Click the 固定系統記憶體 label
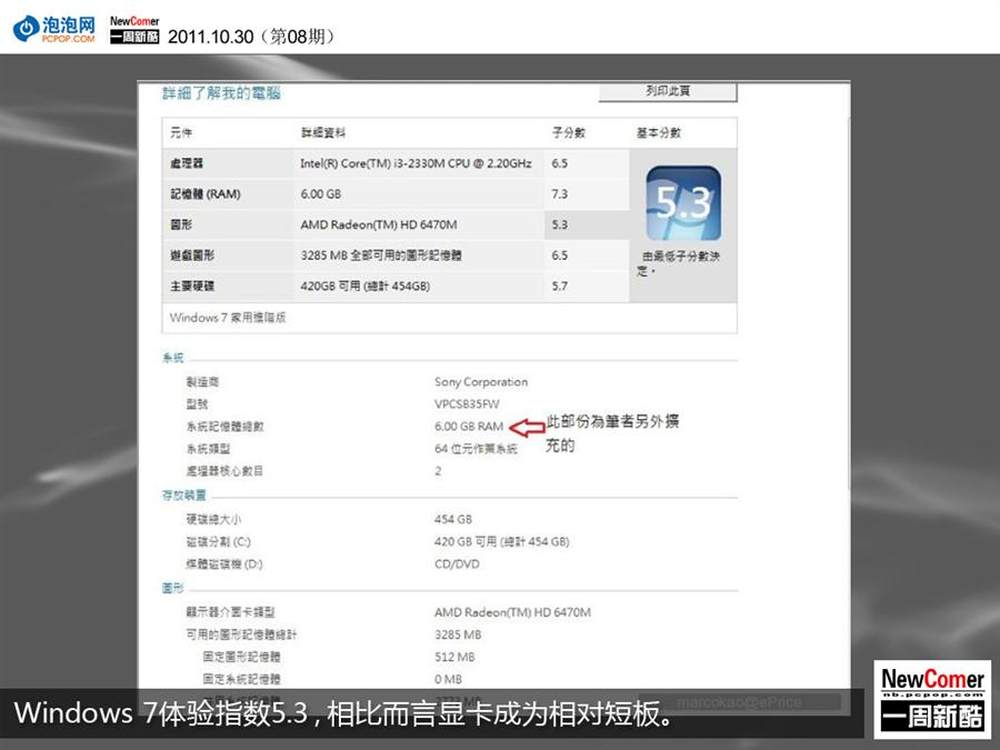Viewport: 1000px width, 750px height. click(241, 679)
